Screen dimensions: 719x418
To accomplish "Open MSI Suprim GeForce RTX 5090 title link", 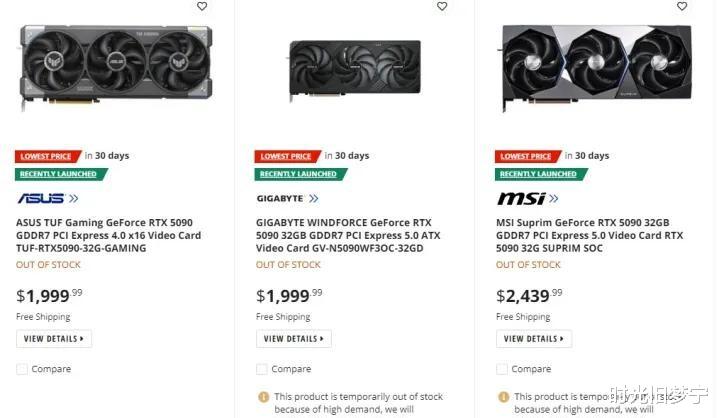I will tap(590, 235).
